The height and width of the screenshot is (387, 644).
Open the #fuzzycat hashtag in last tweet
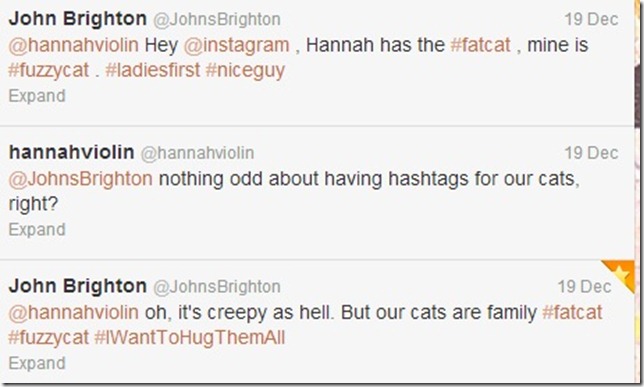[49, 338]
